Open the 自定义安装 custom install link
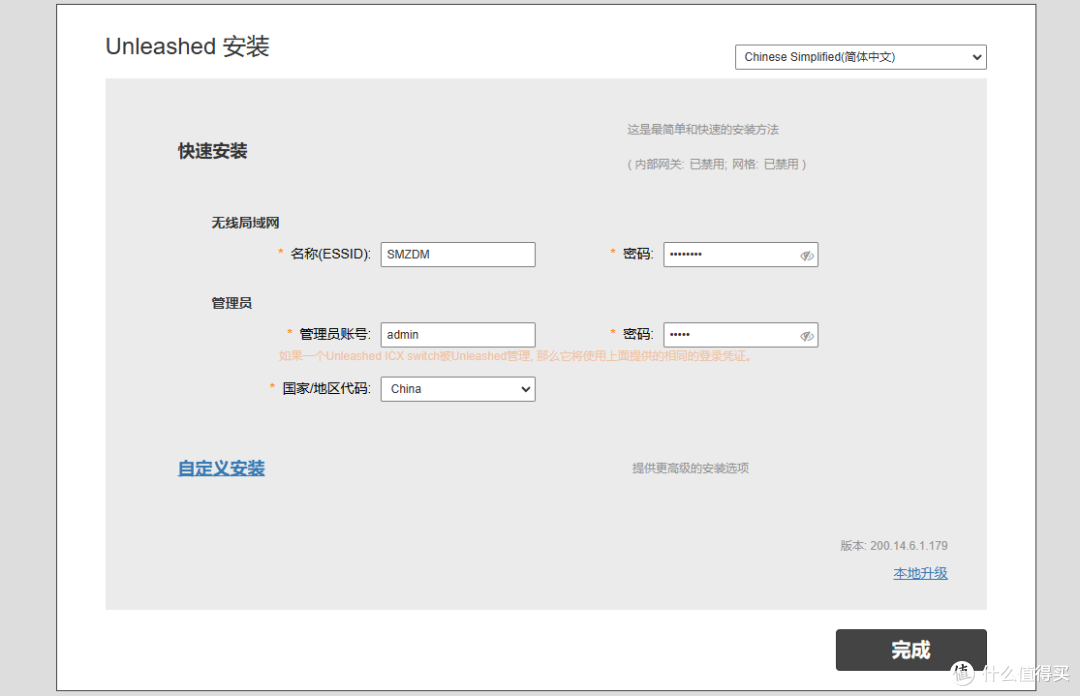The width and height of the screenshot is (1080, 696). point(221,469)
